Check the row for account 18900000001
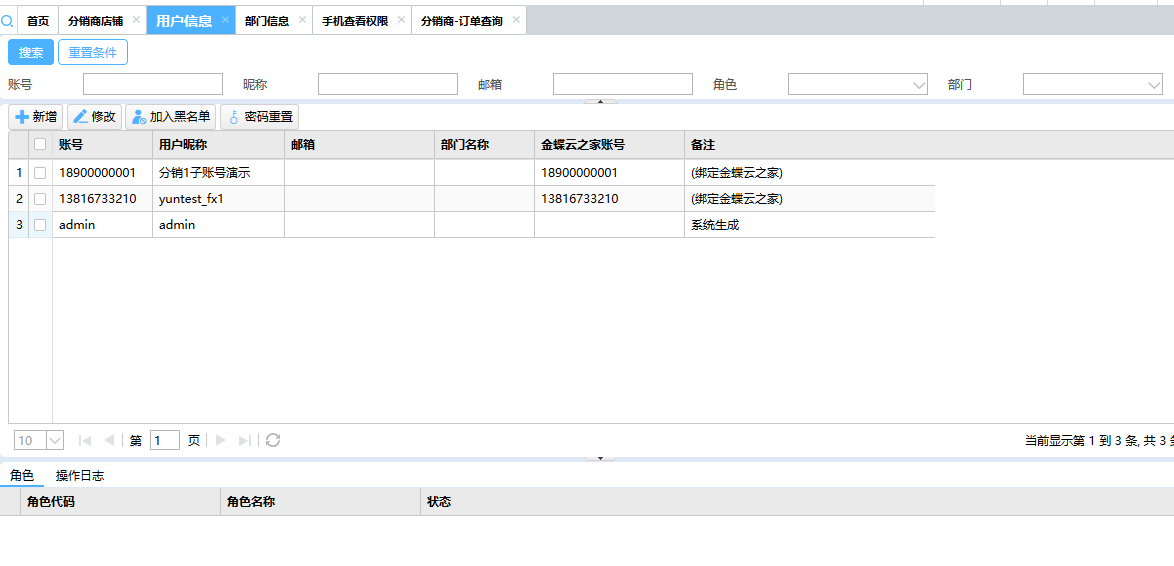The height and width of the screenshot is (566, 1174). pyautogui.click(x=40, y=173)
